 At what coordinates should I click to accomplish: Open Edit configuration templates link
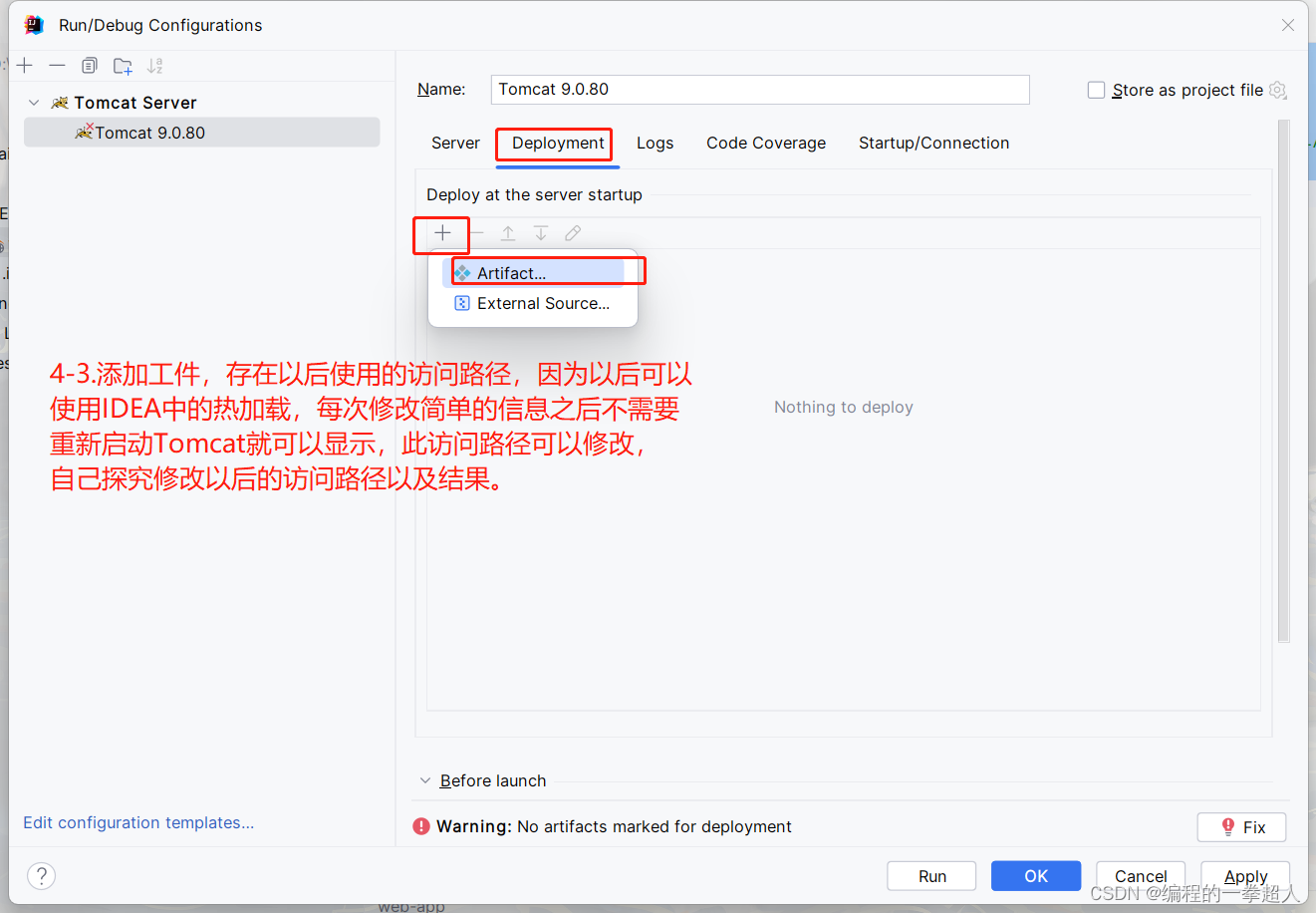pyautogui.click(x=138, y=822)
